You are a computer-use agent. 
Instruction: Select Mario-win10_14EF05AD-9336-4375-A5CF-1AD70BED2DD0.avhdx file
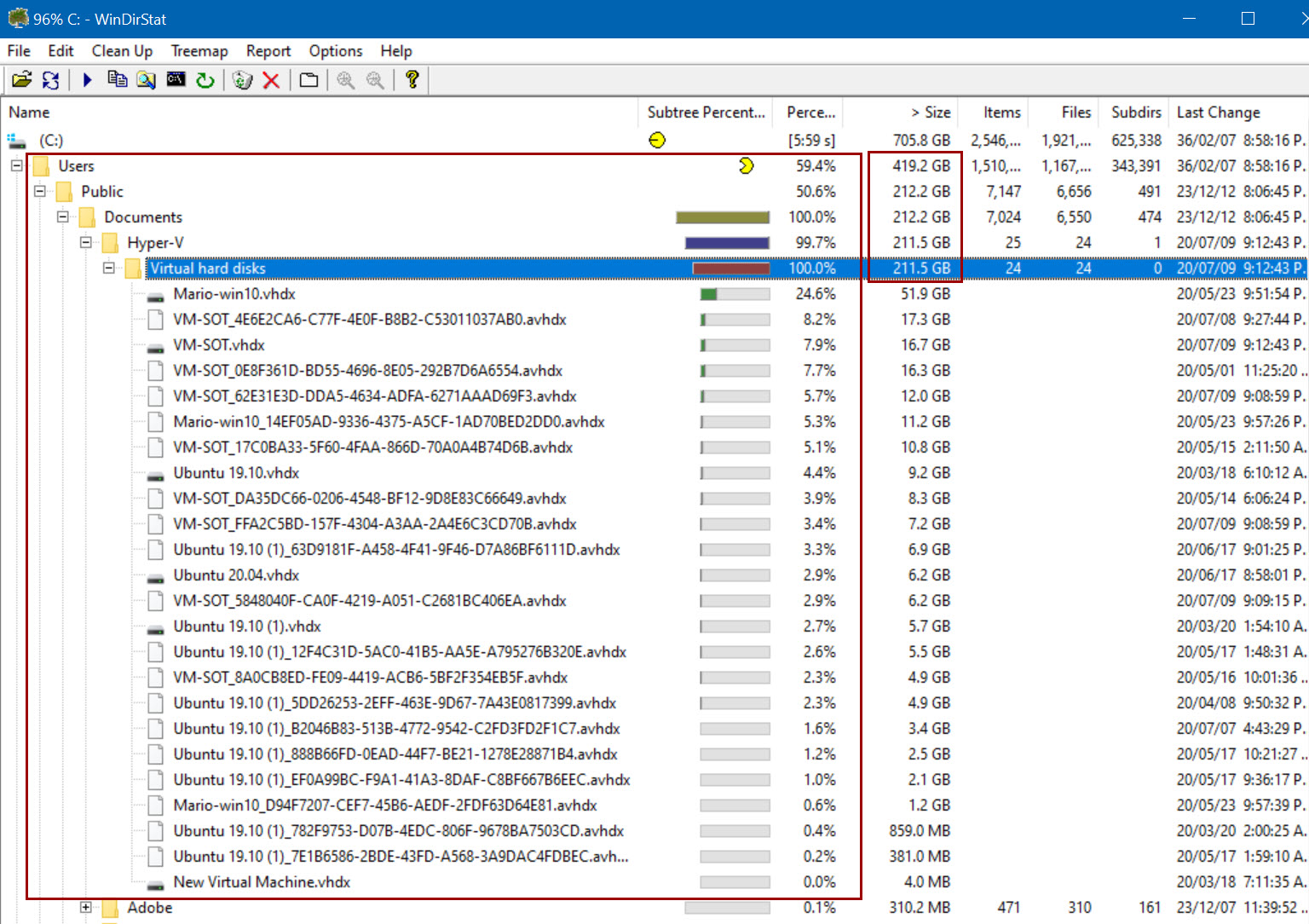point(389,422)
